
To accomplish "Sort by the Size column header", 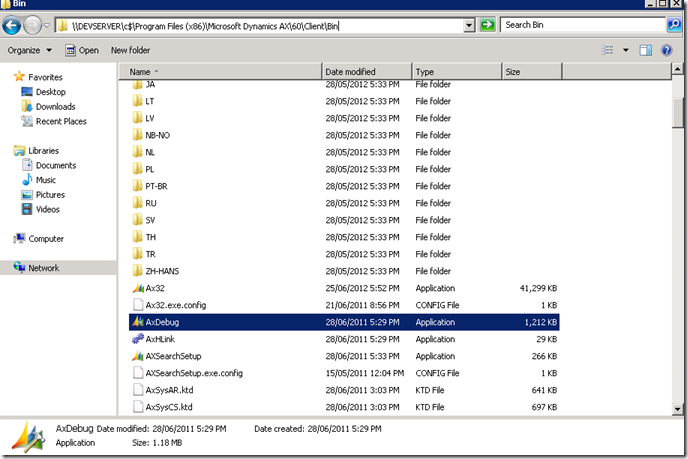I will click(532, 72).
